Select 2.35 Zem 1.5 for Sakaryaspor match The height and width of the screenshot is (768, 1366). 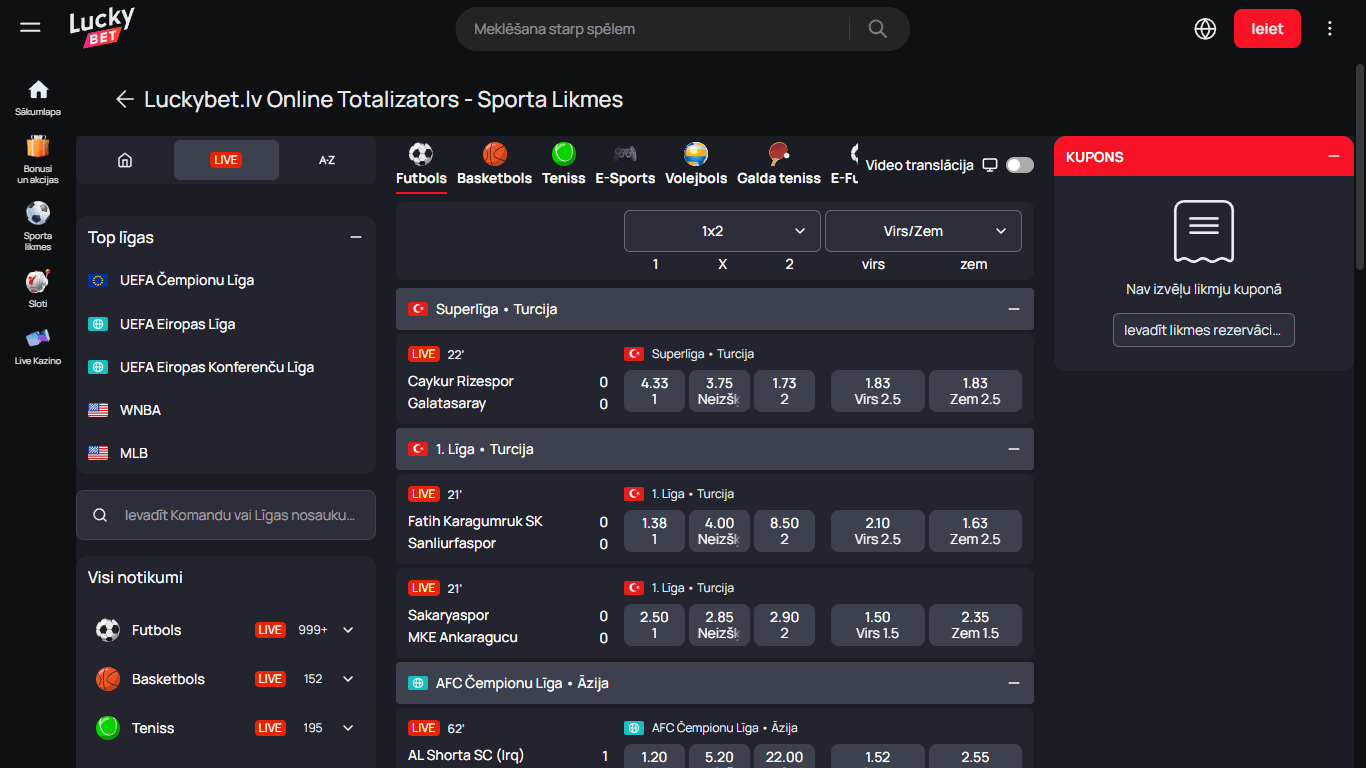[x=975, y=625]
